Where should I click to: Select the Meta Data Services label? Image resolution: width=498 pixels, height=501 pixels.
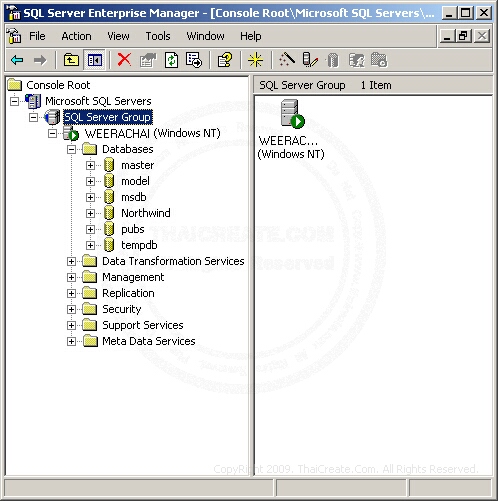[149, 341]
